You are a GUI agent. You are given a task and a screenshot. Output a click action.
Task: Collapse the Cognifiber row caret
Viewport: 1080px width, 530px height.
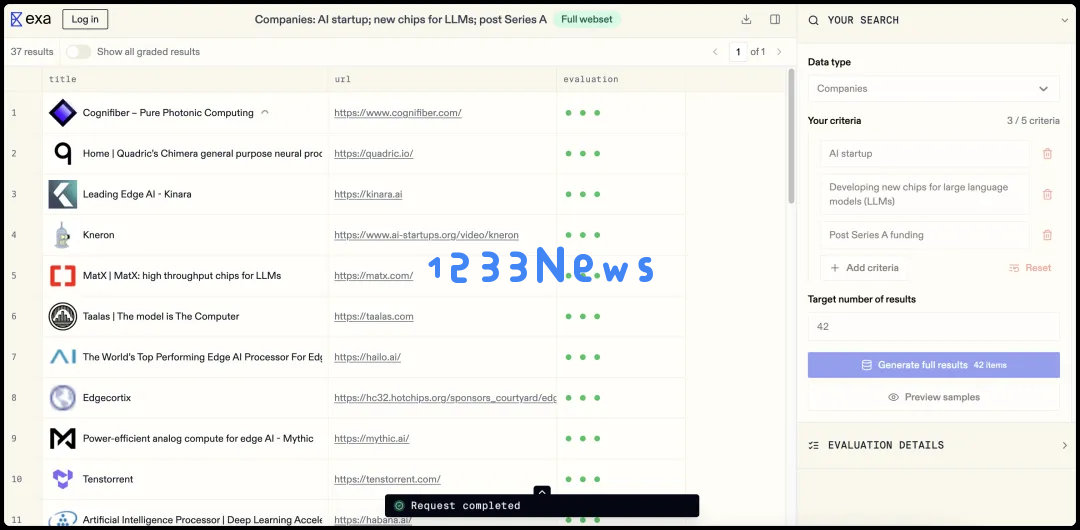[265, 112]
